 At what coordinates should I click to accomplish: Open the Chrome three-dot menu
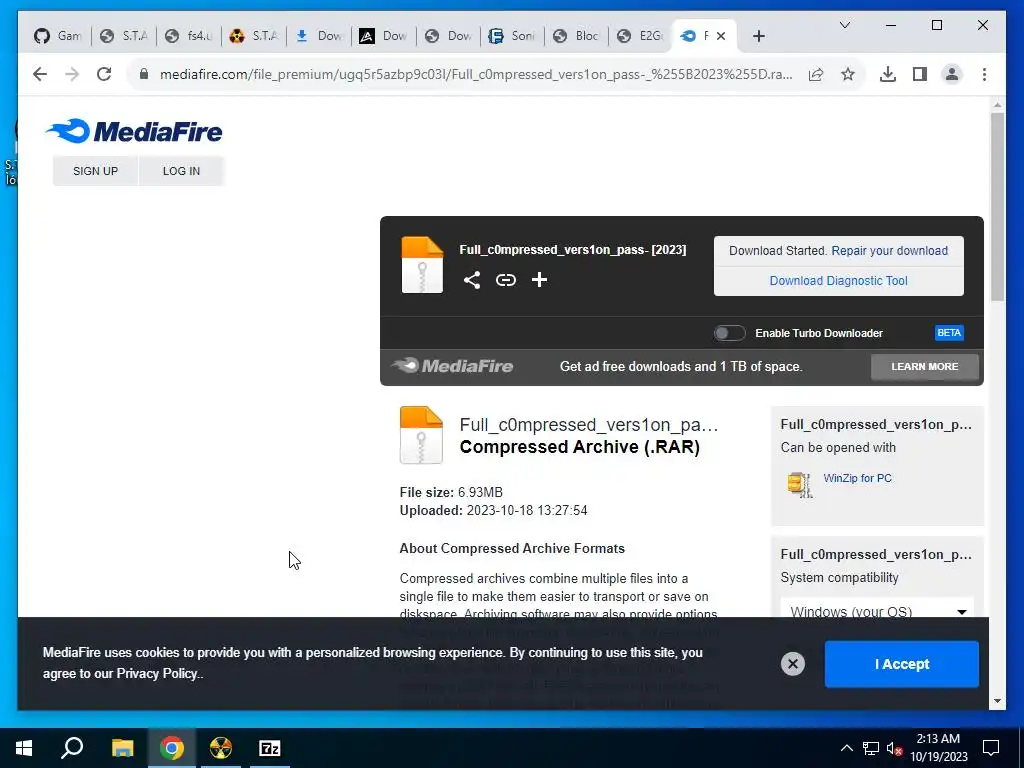coord(984,74)
